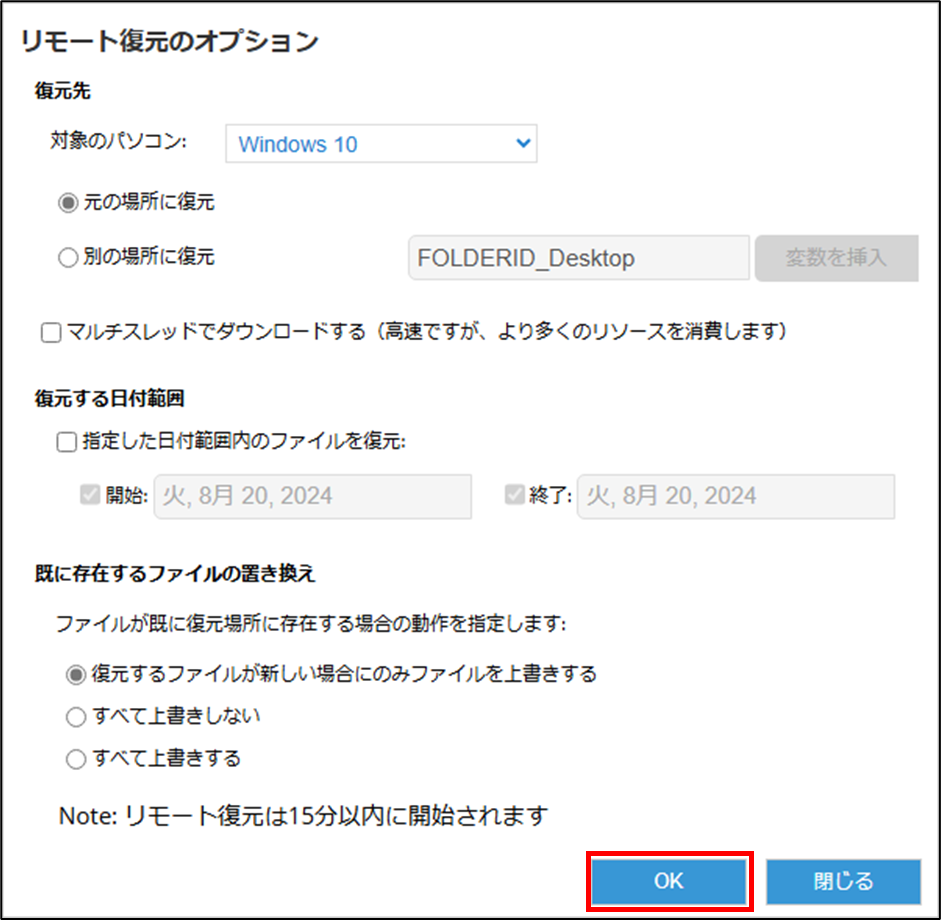
Task: Click the 開始 date field
Action: click(x=313, y=496)
